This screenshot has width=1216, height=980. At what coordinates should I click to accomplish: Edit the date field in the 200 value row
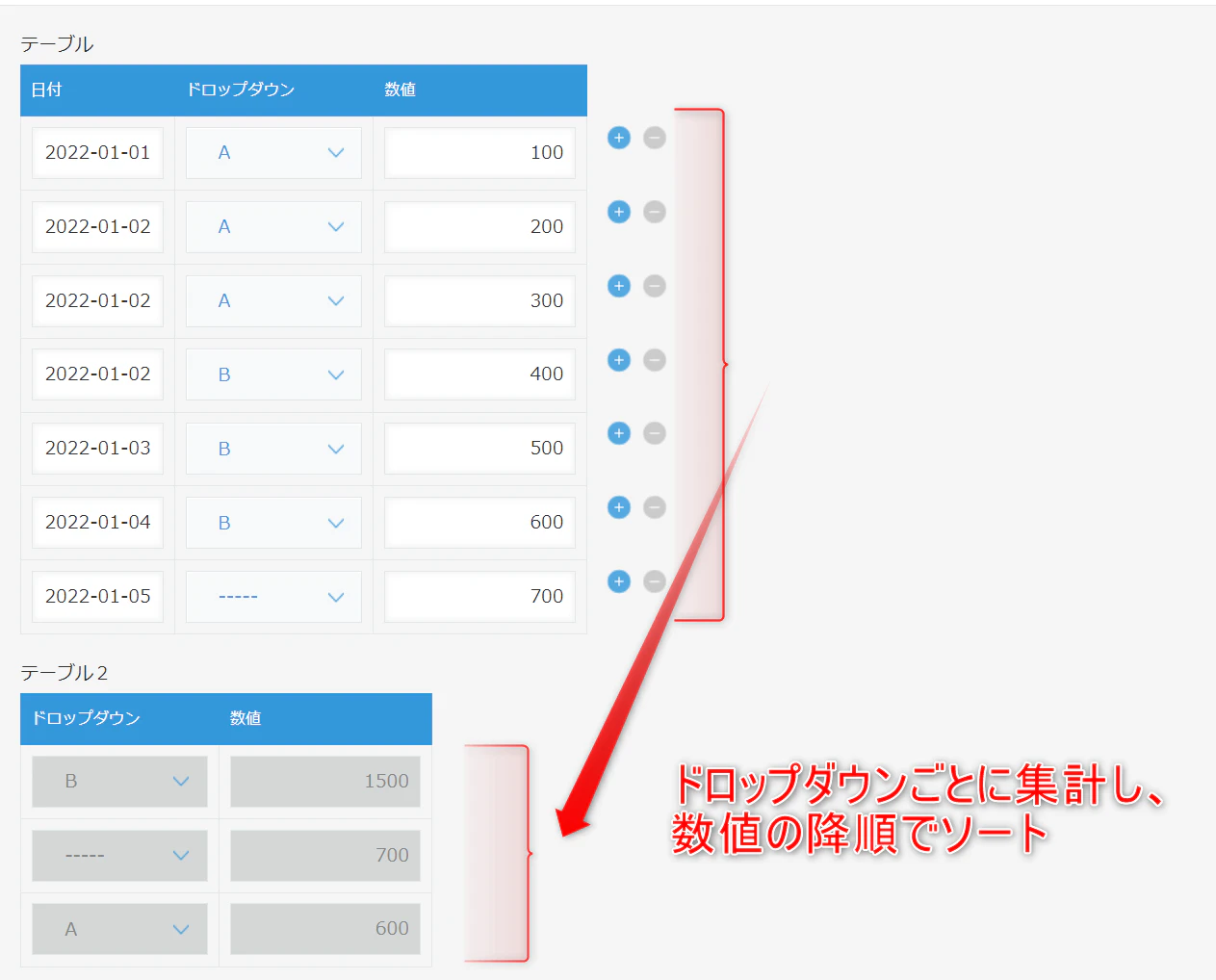[x=97, y=227]
